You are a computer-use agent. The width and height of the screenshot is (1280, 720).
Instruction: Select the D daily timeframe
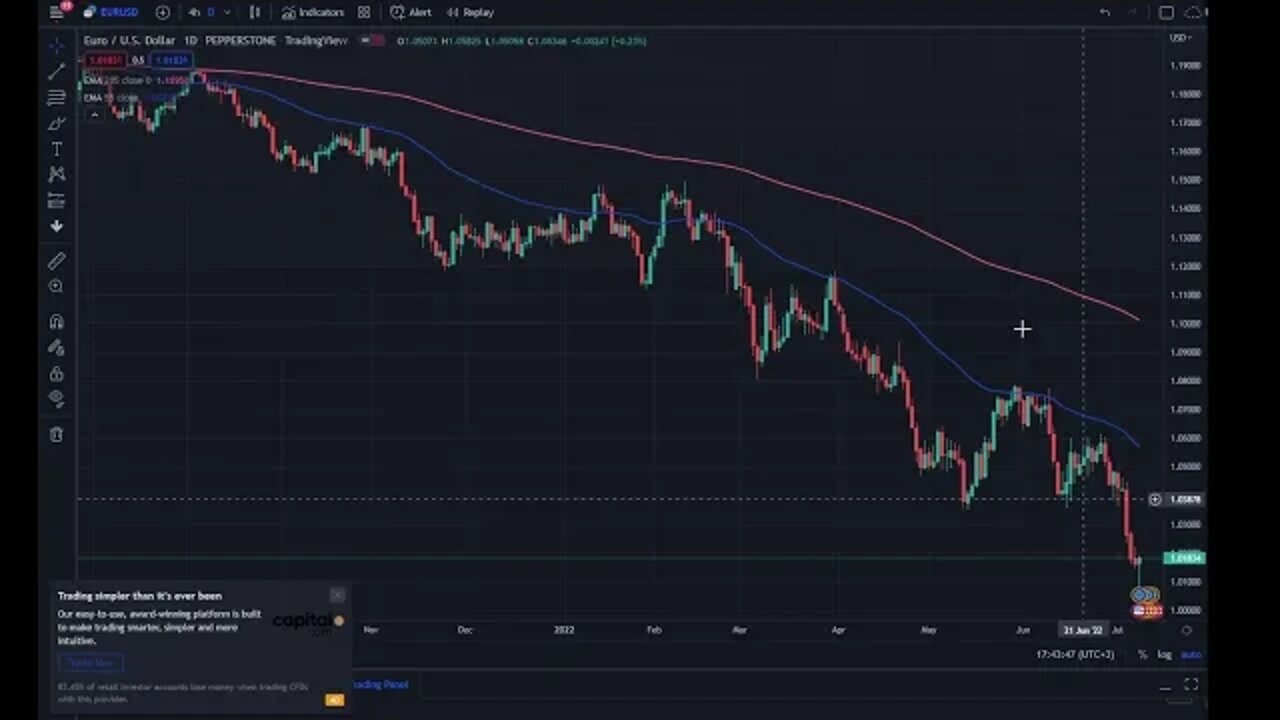211,12
